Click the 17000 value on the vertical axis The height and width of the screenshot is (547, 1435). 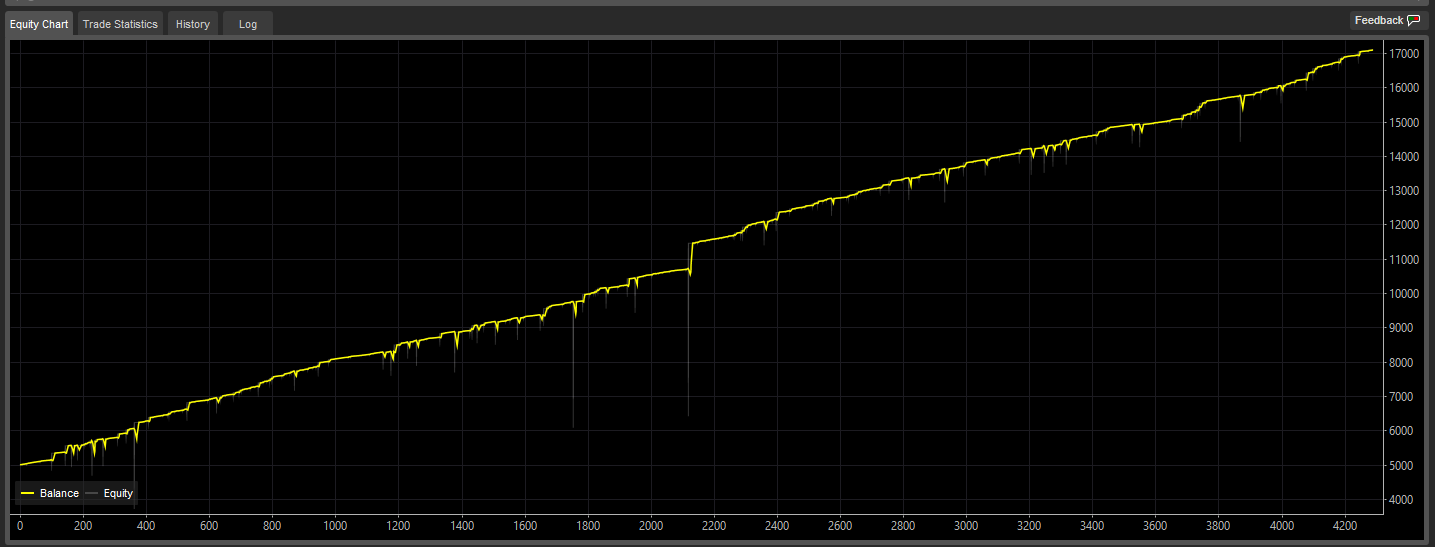[1405, 53]
